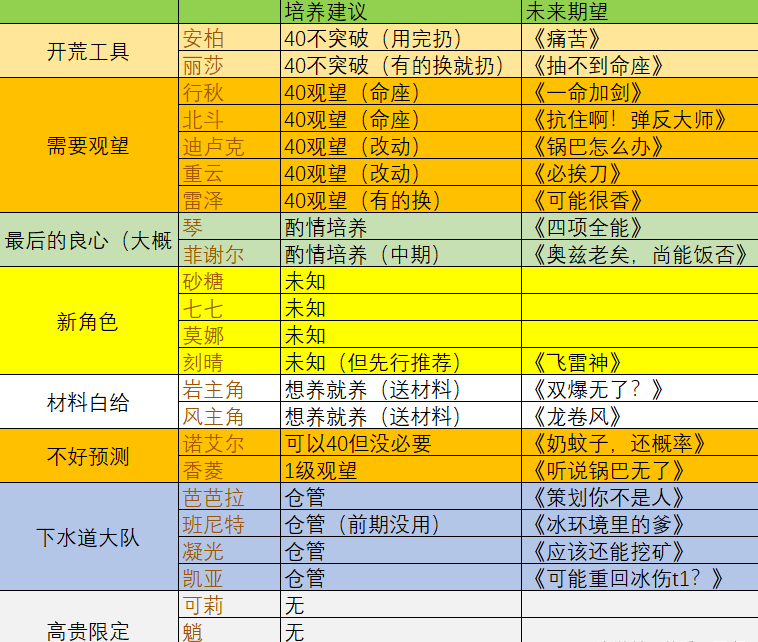Select the cell 《奶蚊子，还概率》
The height and width of the screenshot is (642, 758).
(640, 442)
